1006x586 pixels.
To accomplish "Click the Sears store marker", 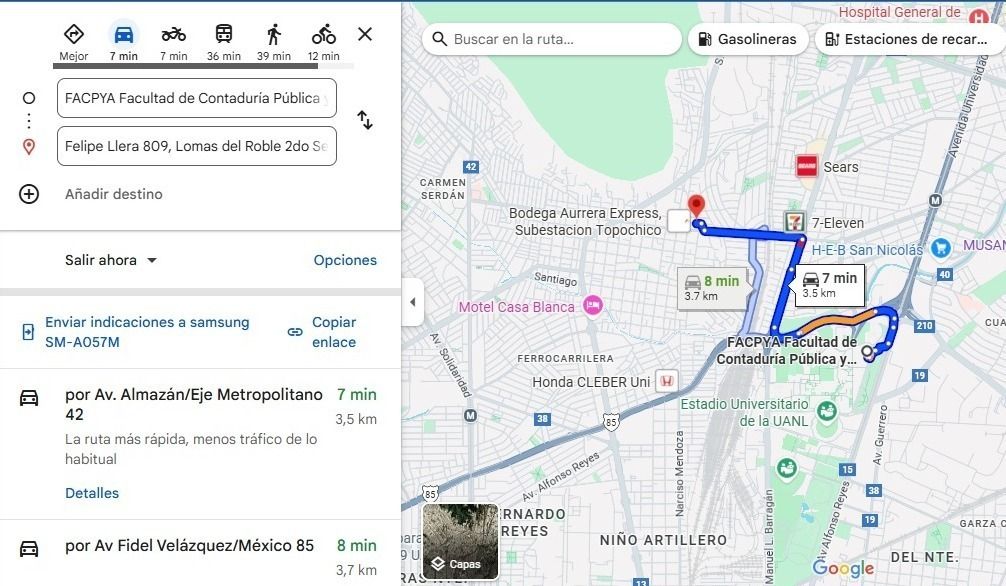I will pos(806,166).
